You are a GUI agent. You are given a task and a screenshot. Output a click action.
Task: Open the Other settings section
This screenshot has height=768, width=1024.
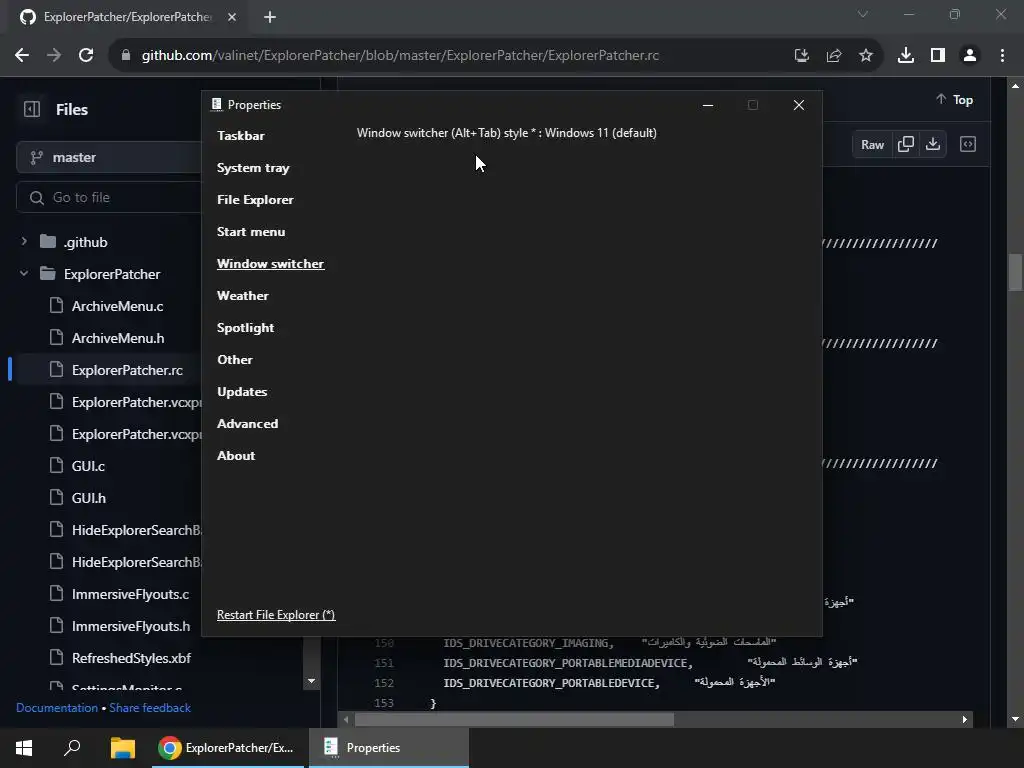234,360
